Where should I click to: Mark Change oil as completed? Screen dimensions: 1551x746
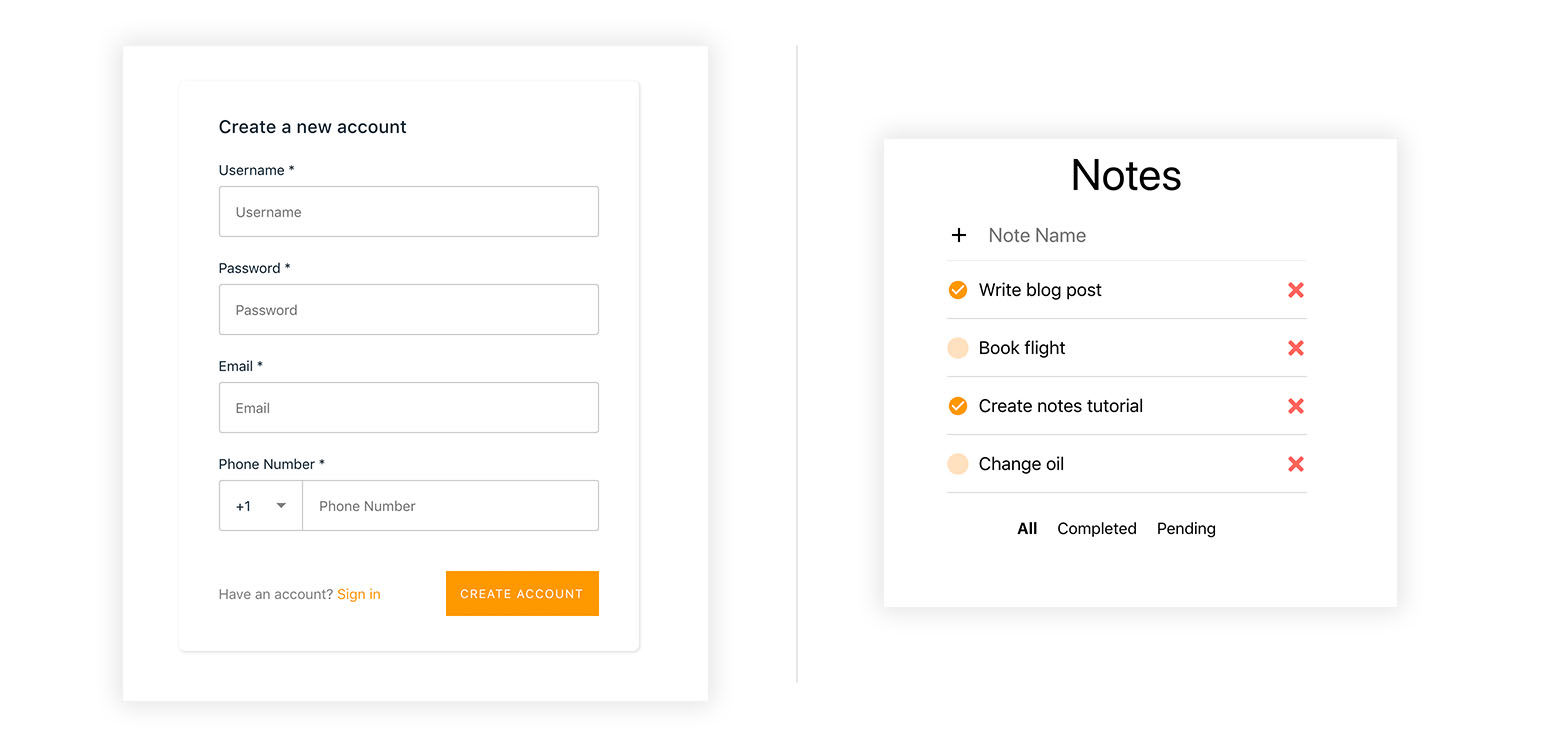pos(958,464)
